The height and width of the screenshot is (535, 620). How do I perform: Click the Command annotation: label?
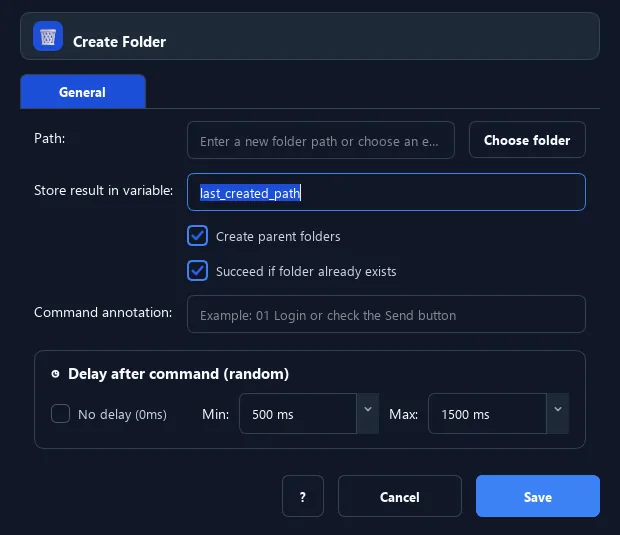pyautogui.click(x=103, y=313)
